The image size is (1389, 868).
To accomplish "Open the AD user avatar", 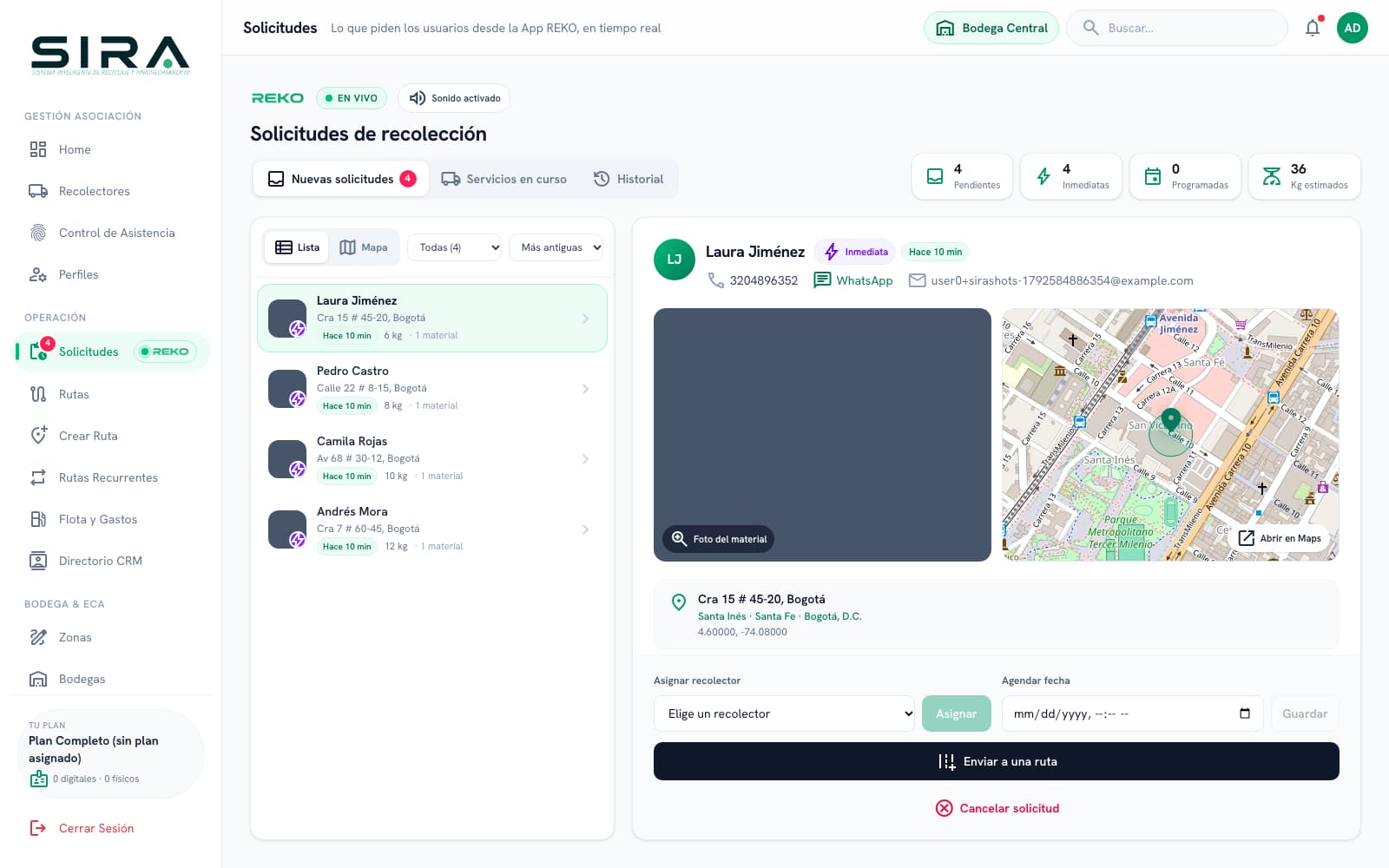I will coord(1353,28).
